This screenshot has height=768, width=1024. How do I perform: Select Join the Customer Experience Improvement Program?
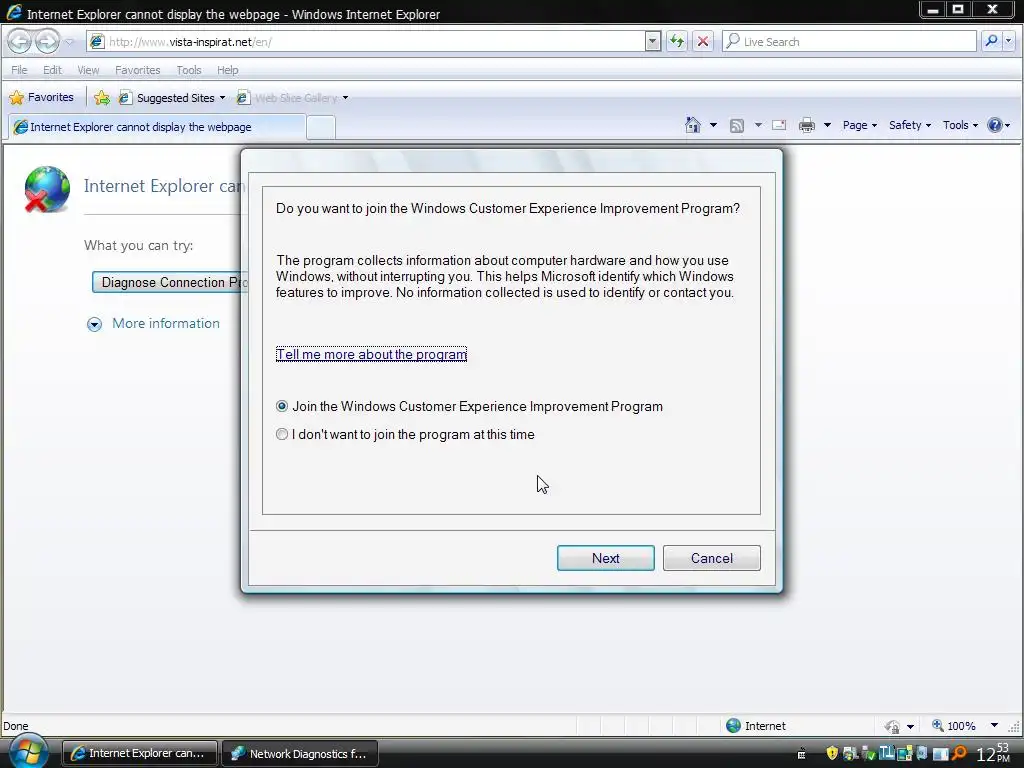(281, 406)
